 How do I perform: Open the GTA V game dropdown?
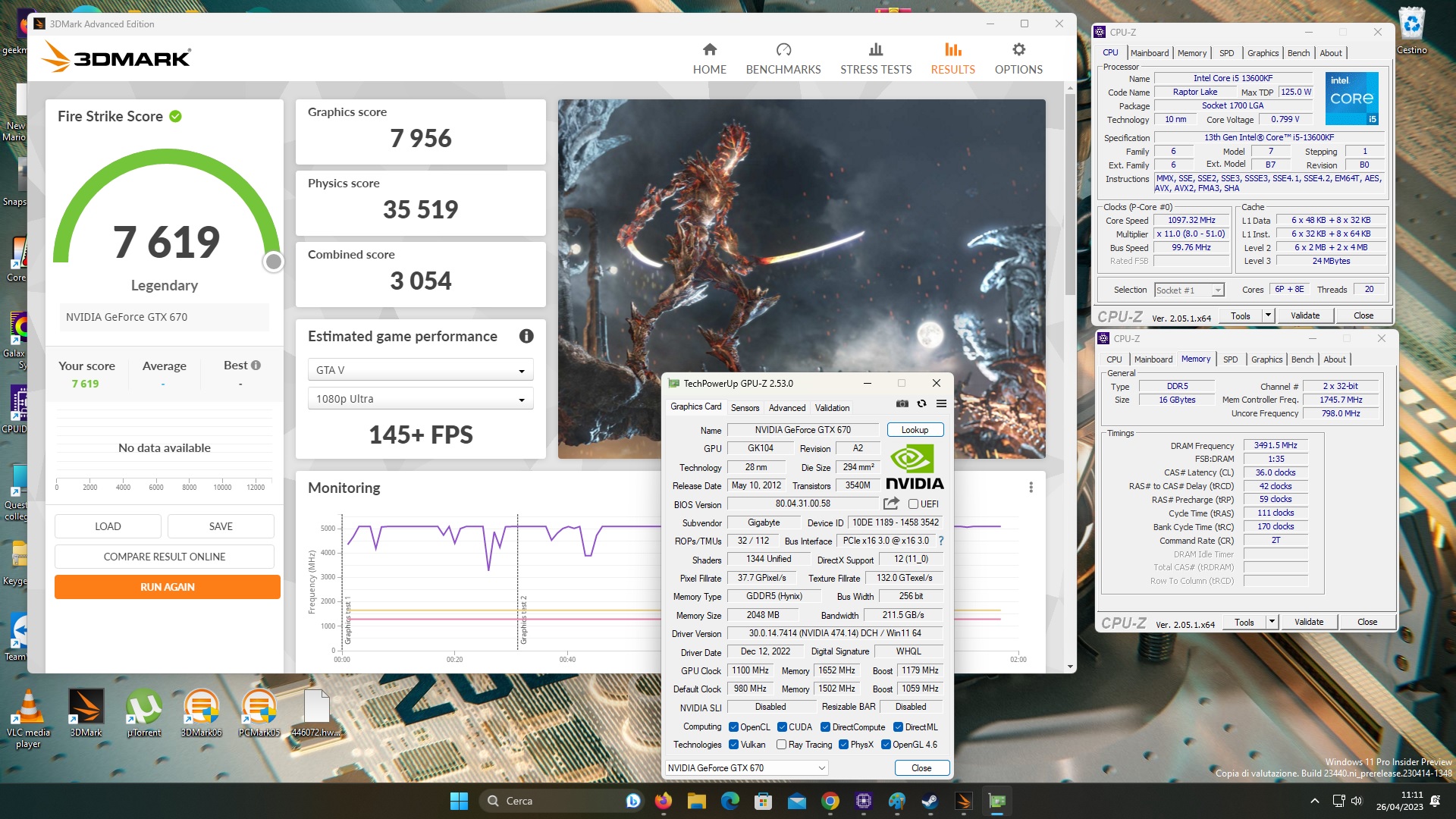[x=420, y=370]
